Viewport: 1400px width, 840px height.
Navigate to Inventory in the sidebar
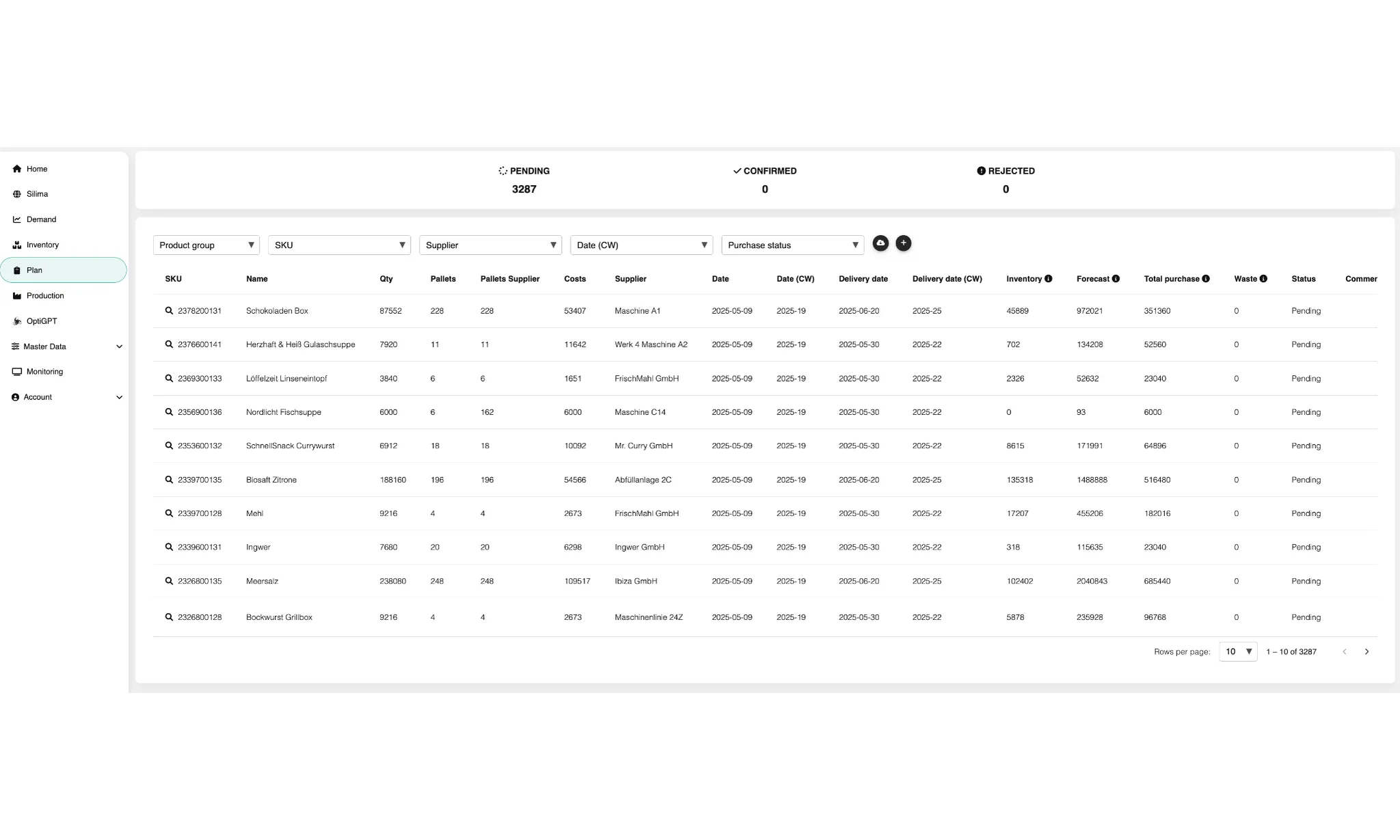pos(44,244)
